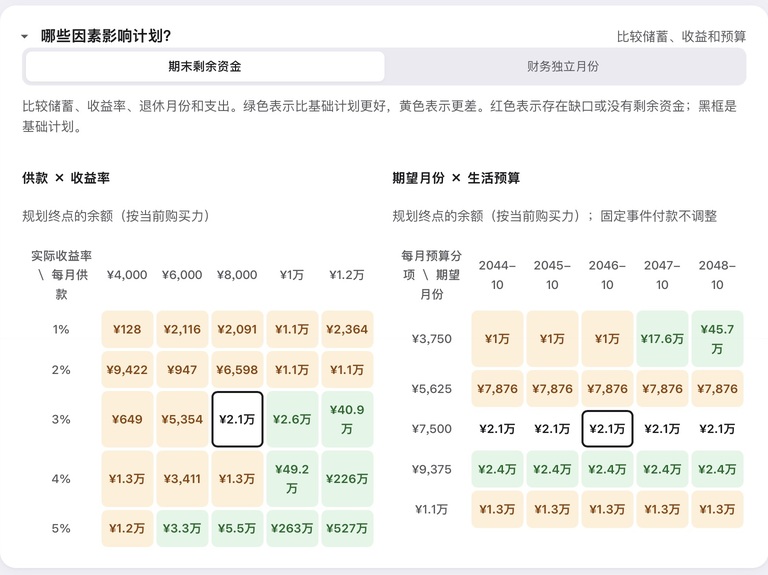Click the ¥5,354 cell
Screen dimensions: 768x575
182,419
